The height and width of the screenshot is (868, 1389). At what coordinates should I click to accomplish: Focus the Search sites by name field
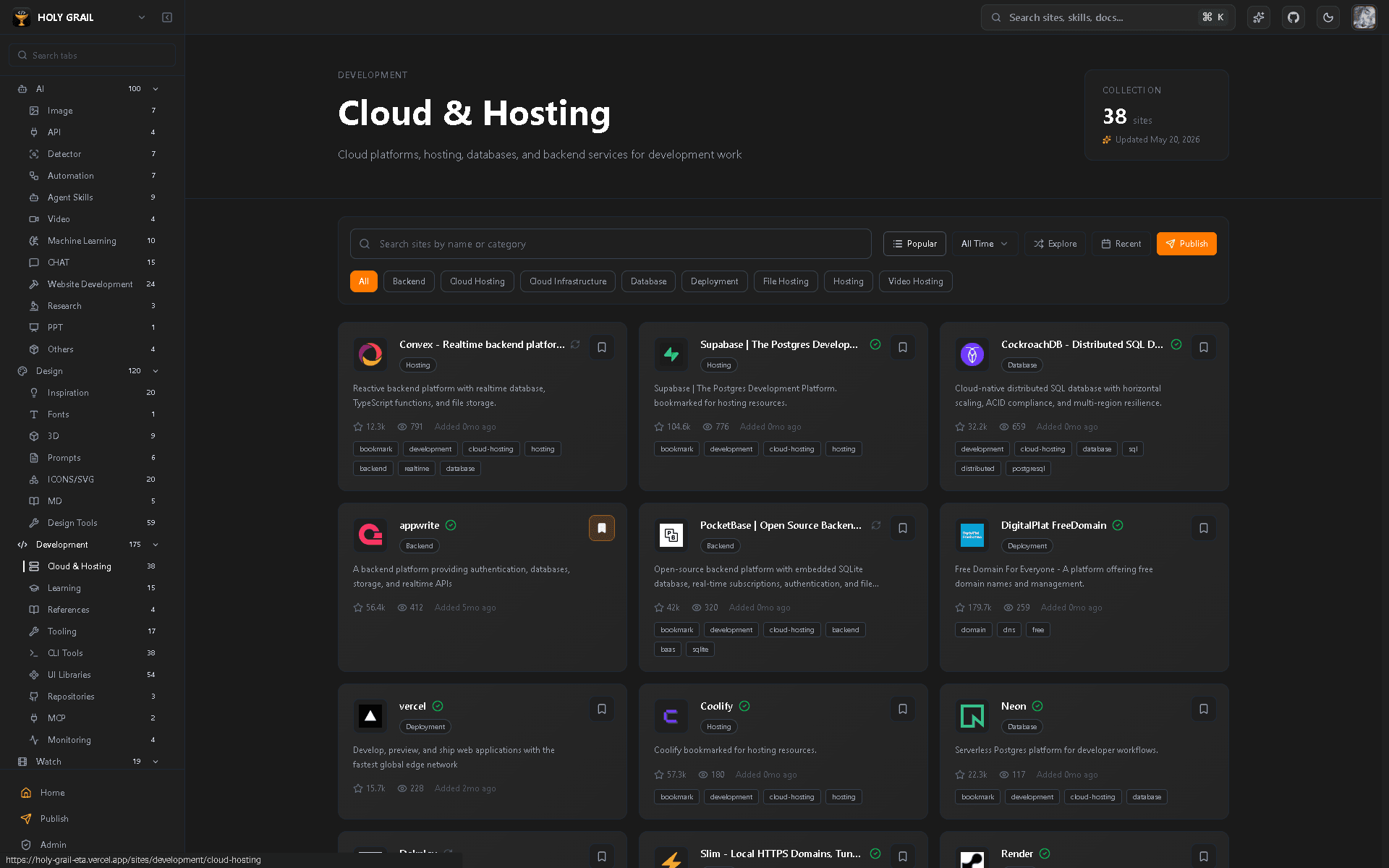pos(611,244)
